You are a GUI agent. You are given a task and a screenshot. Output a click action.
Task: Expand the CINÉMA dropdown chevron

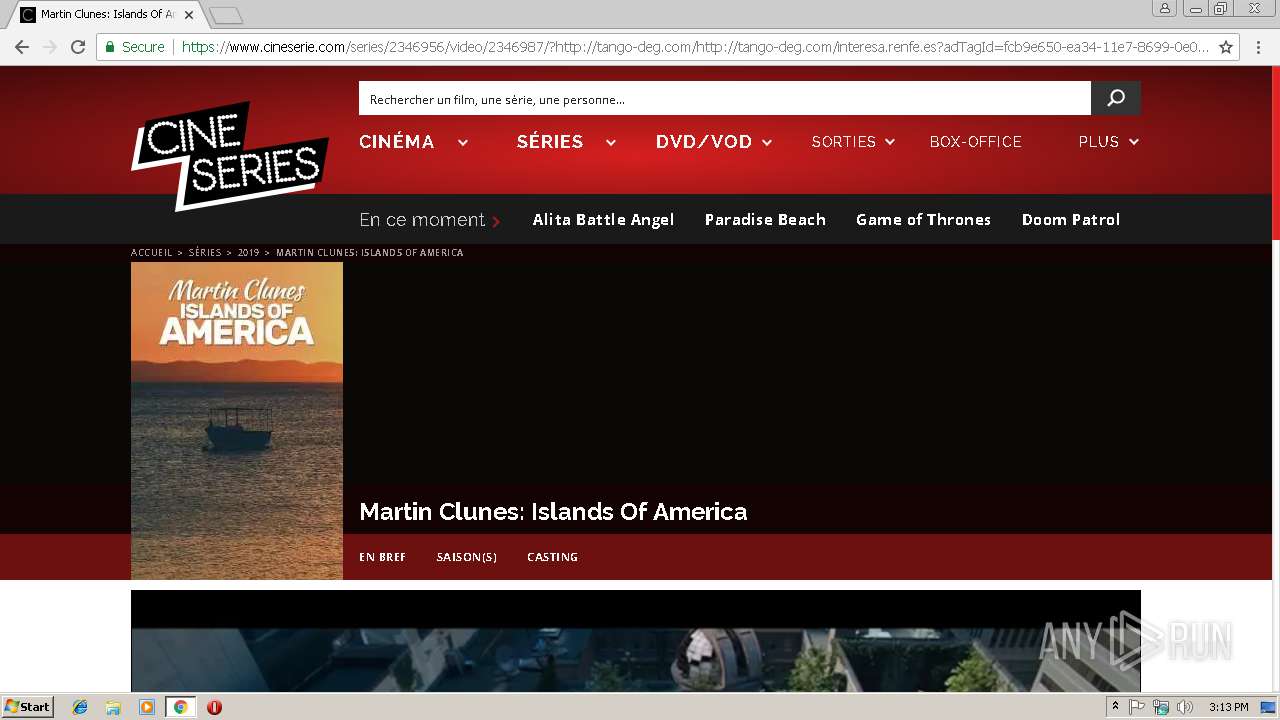pos(463,142)
